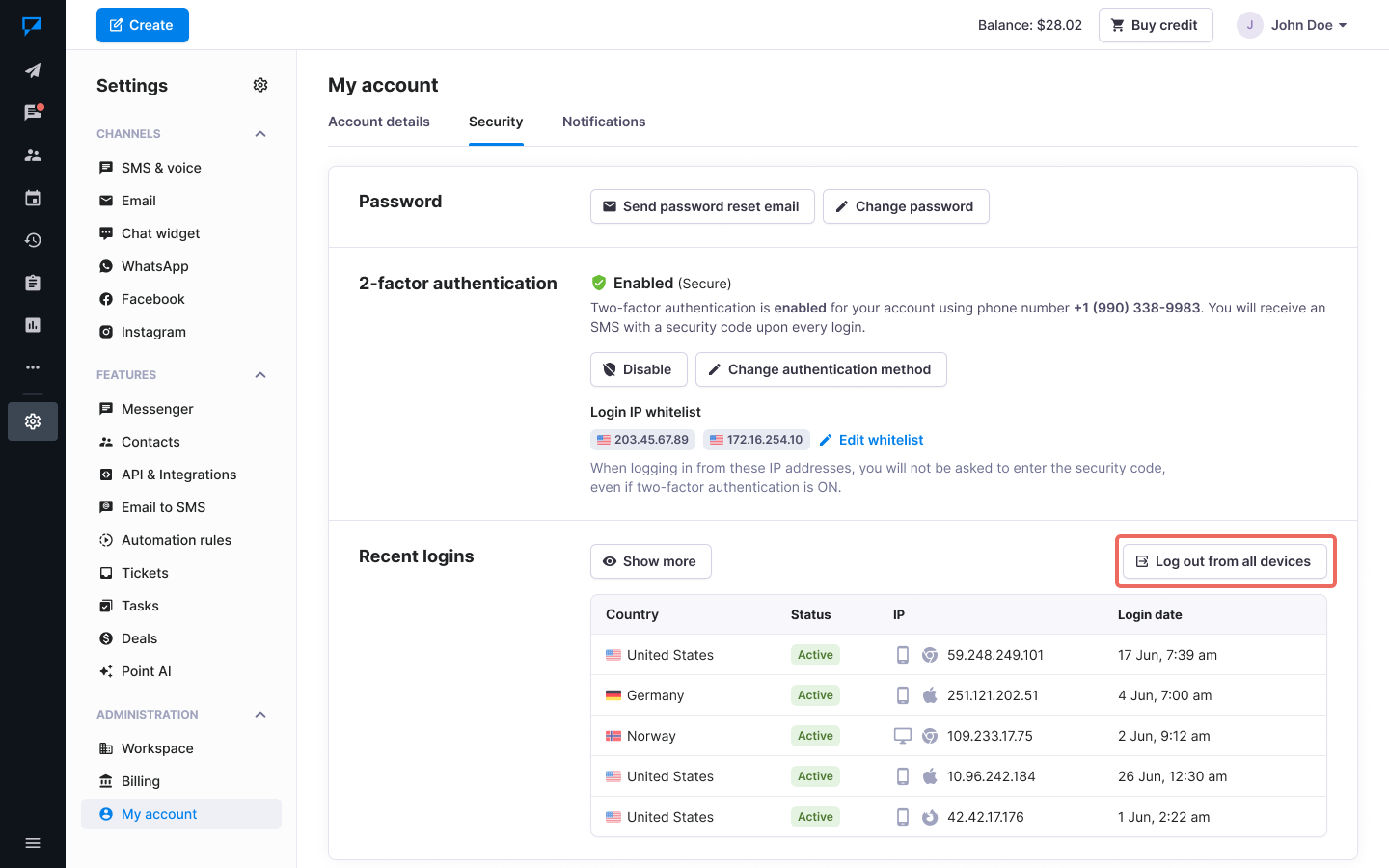
Task: Open the chat inbox icon with red notification dot
Action: 33,113
